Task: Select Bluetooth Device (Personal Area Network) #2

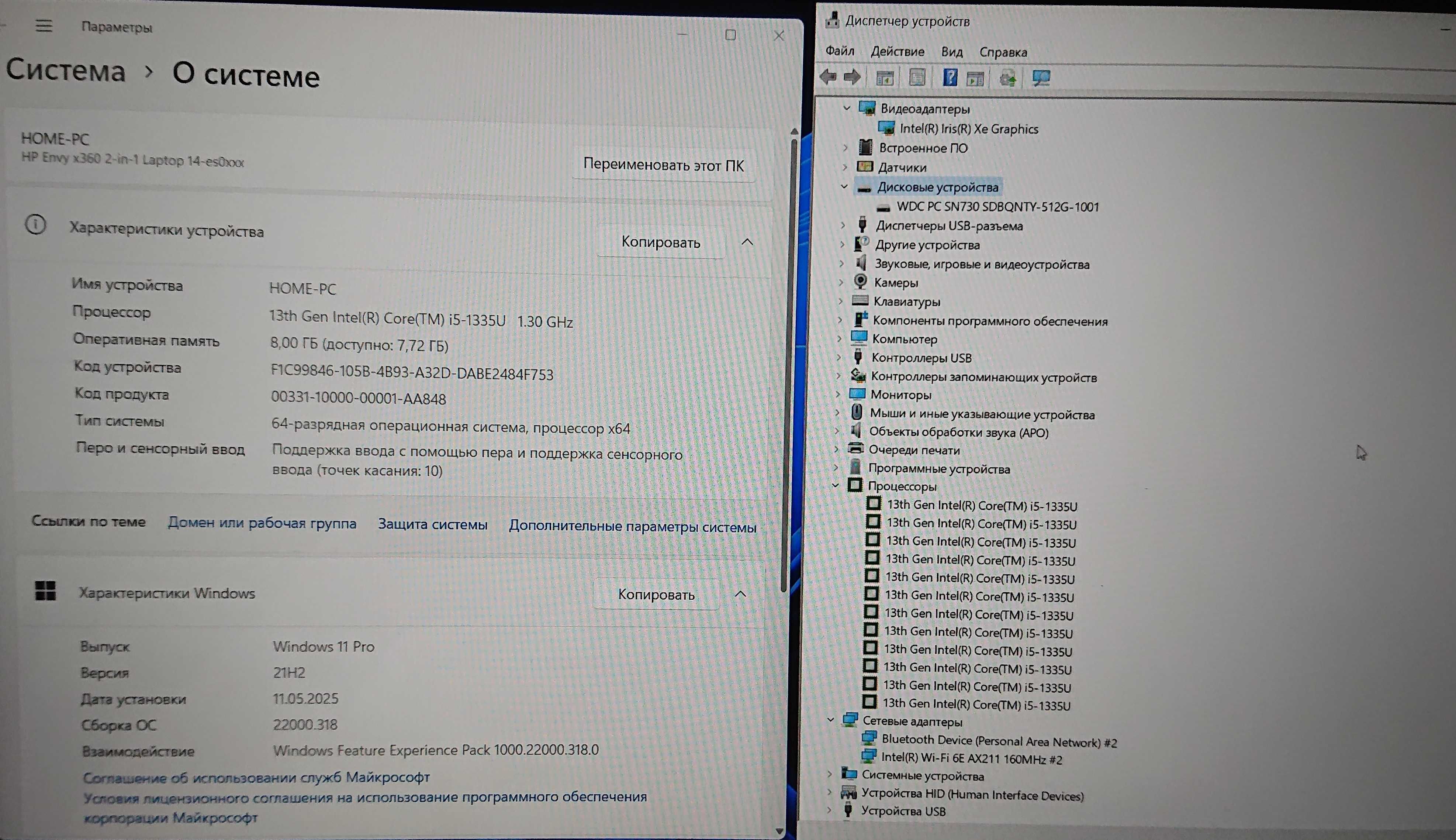Action: [999, 741]
